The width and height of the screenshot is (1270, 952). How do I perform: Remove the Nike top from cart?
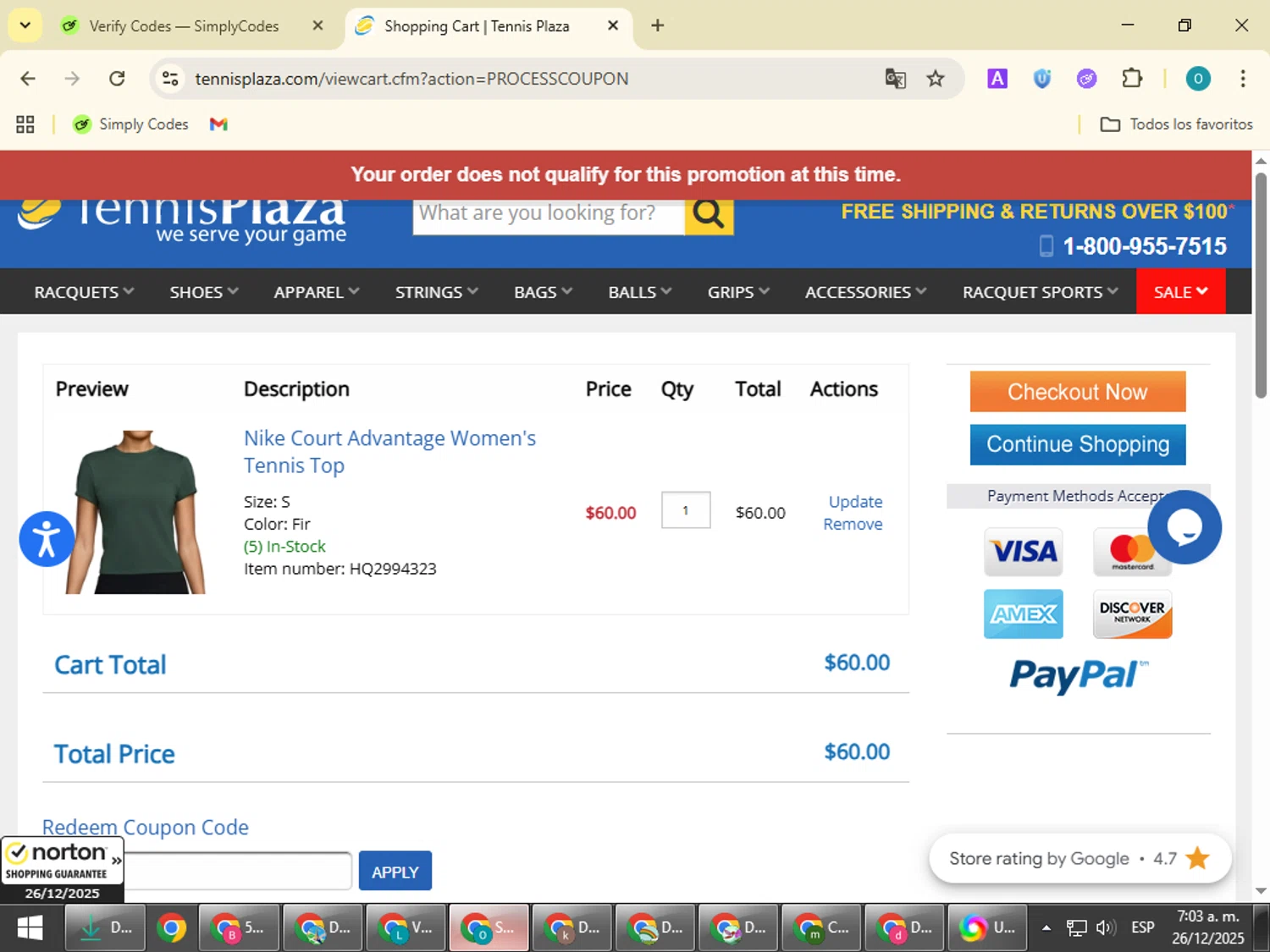pyautogui.click(x=853, y=524)
